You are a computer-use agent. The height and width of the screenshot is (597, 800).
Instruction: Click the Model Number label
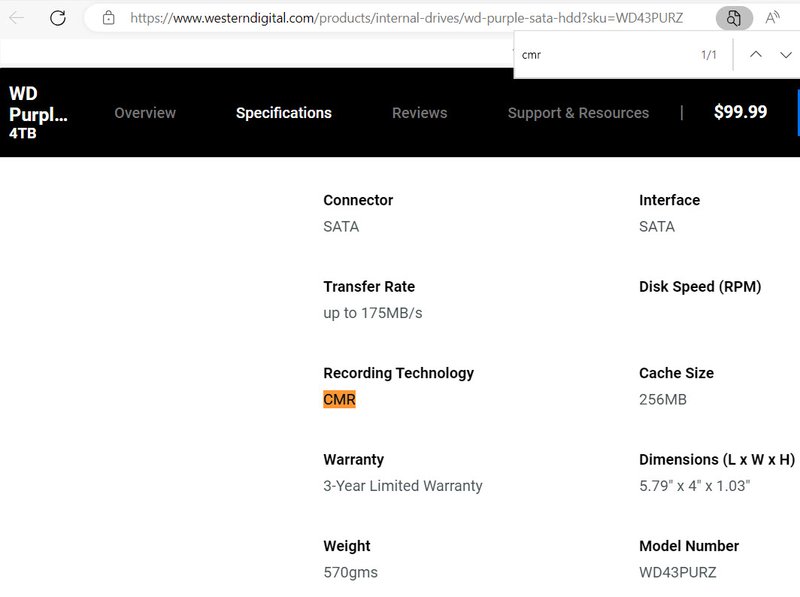(689, 546)
